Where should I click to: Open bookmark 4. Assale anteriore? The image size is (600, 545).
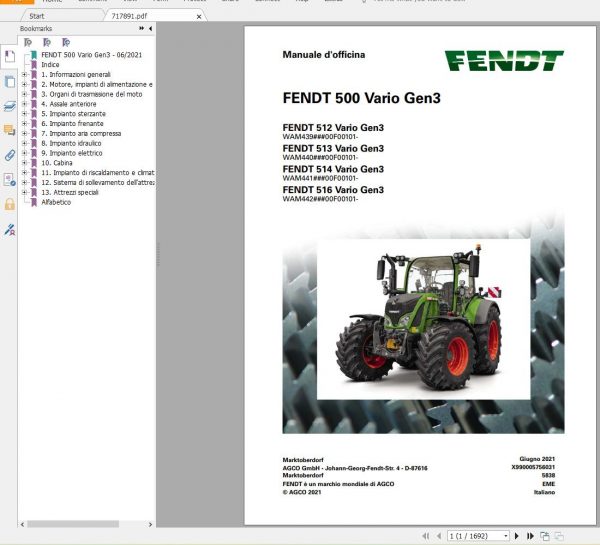(x=68, y=104)
